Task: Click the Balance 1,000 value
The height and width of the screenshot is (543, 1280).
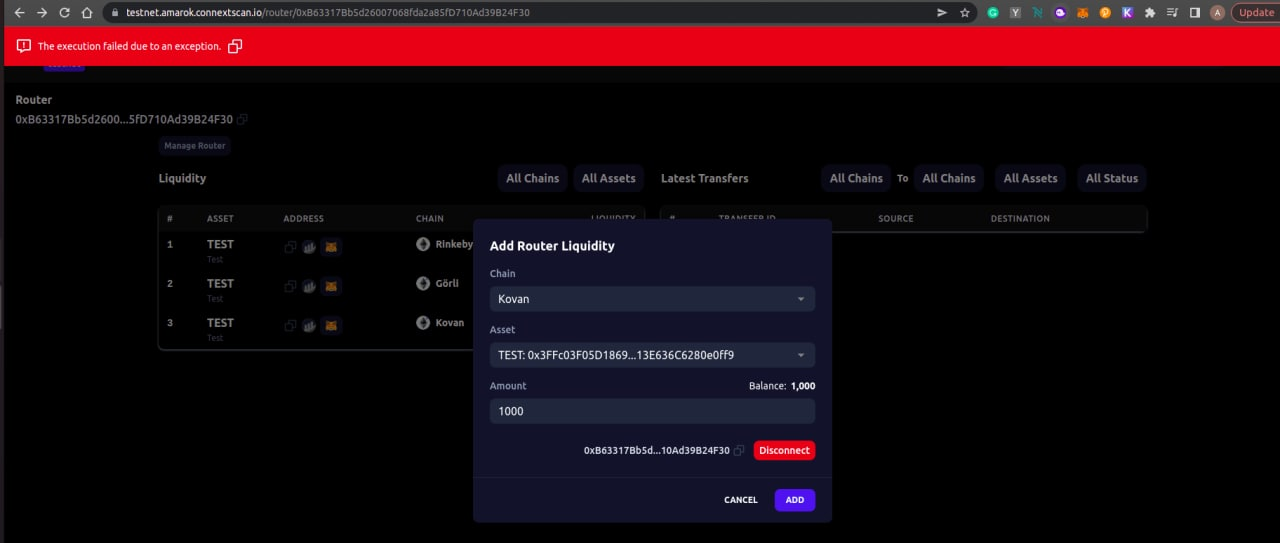Action: click(x=803, y=386)
